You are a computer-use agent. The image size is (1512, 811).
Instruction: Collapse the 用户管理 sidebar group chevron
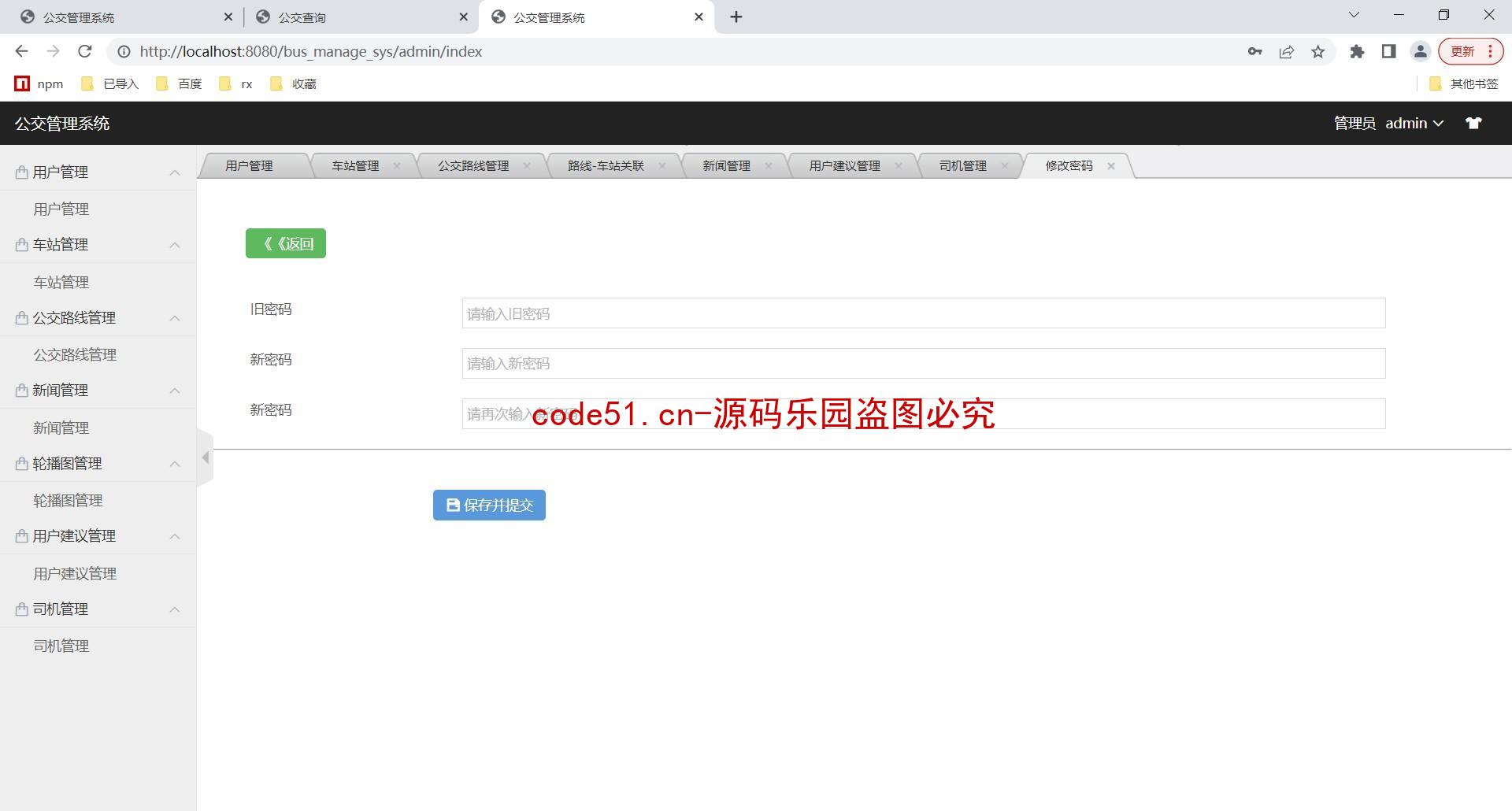(x=175, y=172)
